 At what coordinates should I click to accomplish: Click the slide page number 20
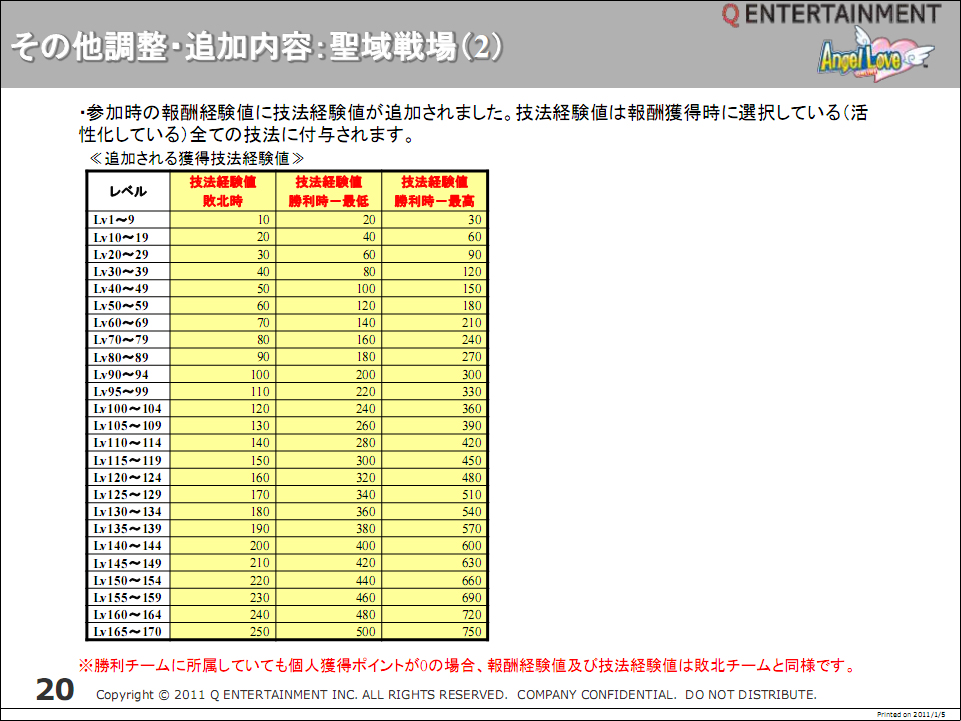[54, 689]
